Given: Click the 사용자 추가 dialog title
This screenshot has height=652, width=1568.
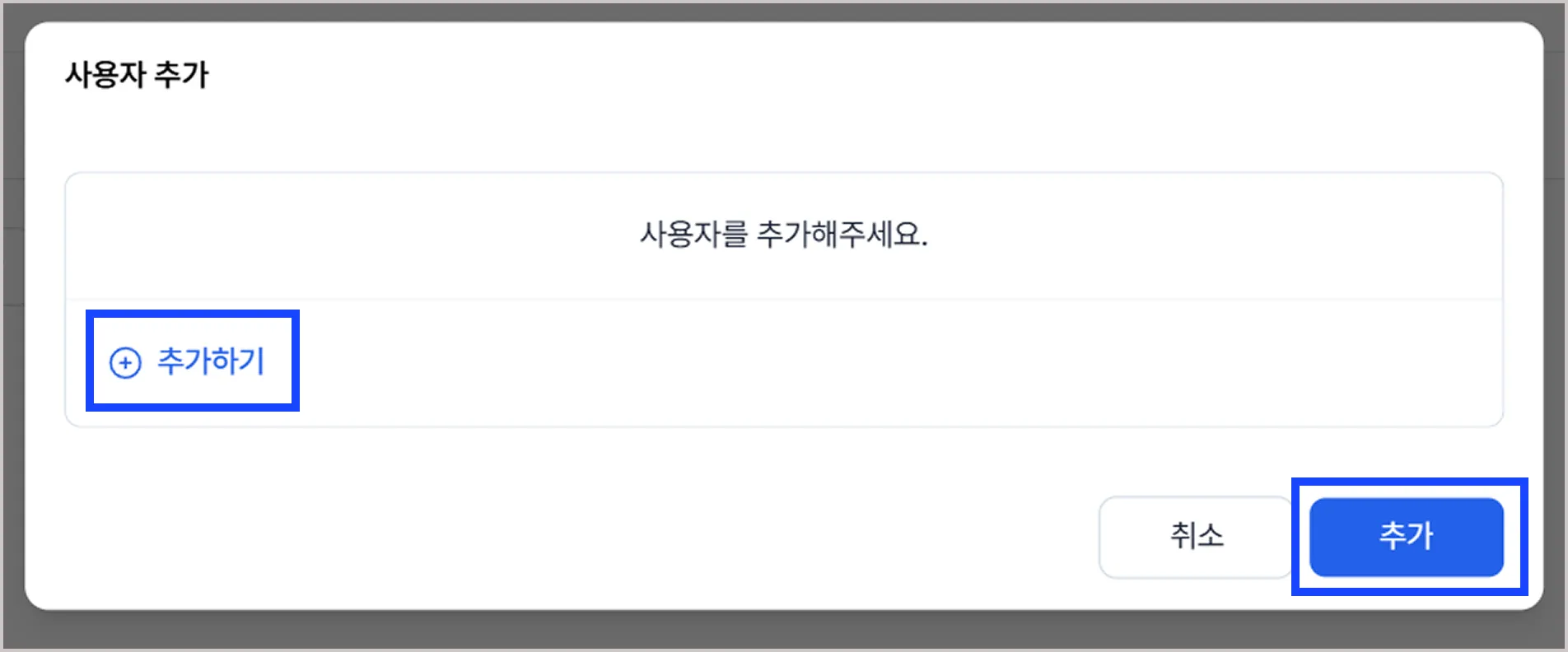Looking at the screenshot, I should click(x=137, y=75).
